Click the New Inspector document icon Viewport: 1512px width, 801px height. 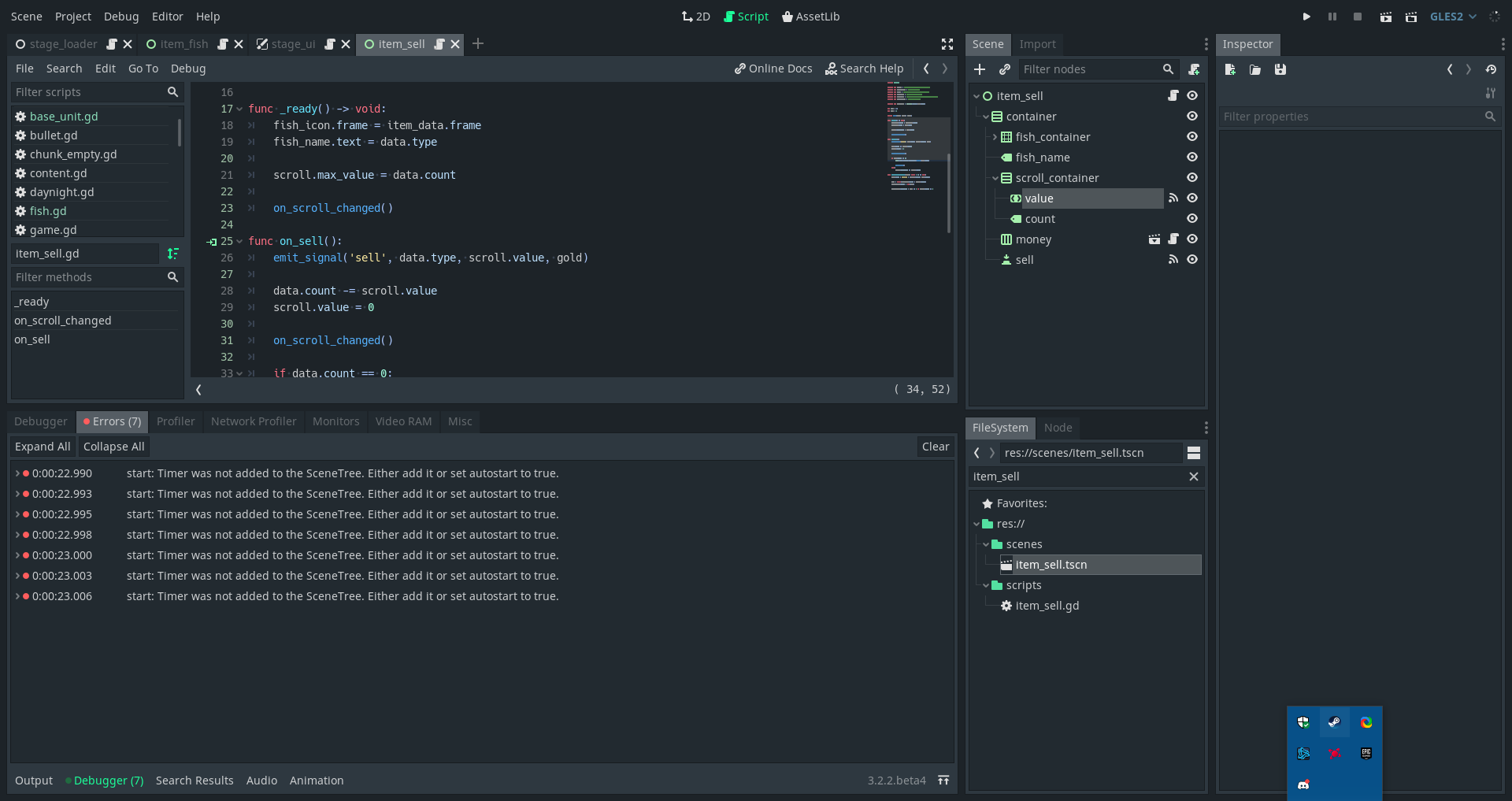click(x=1229, y=69)
